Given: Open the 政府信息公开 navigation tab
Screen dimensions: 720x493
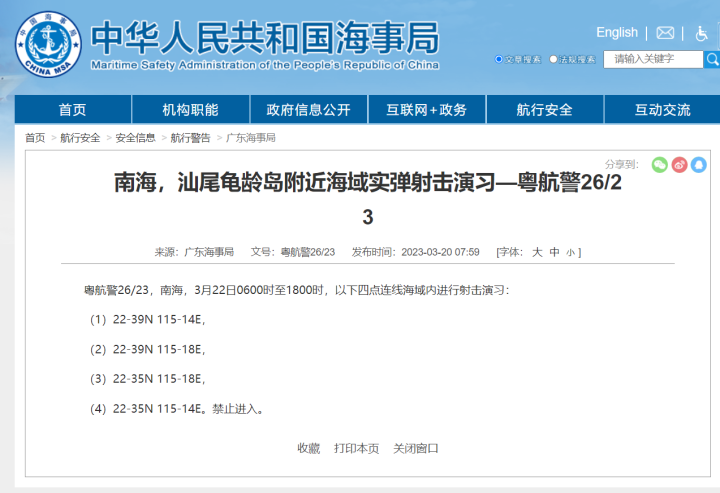Looking at the screenshot, I should point(309,109).
